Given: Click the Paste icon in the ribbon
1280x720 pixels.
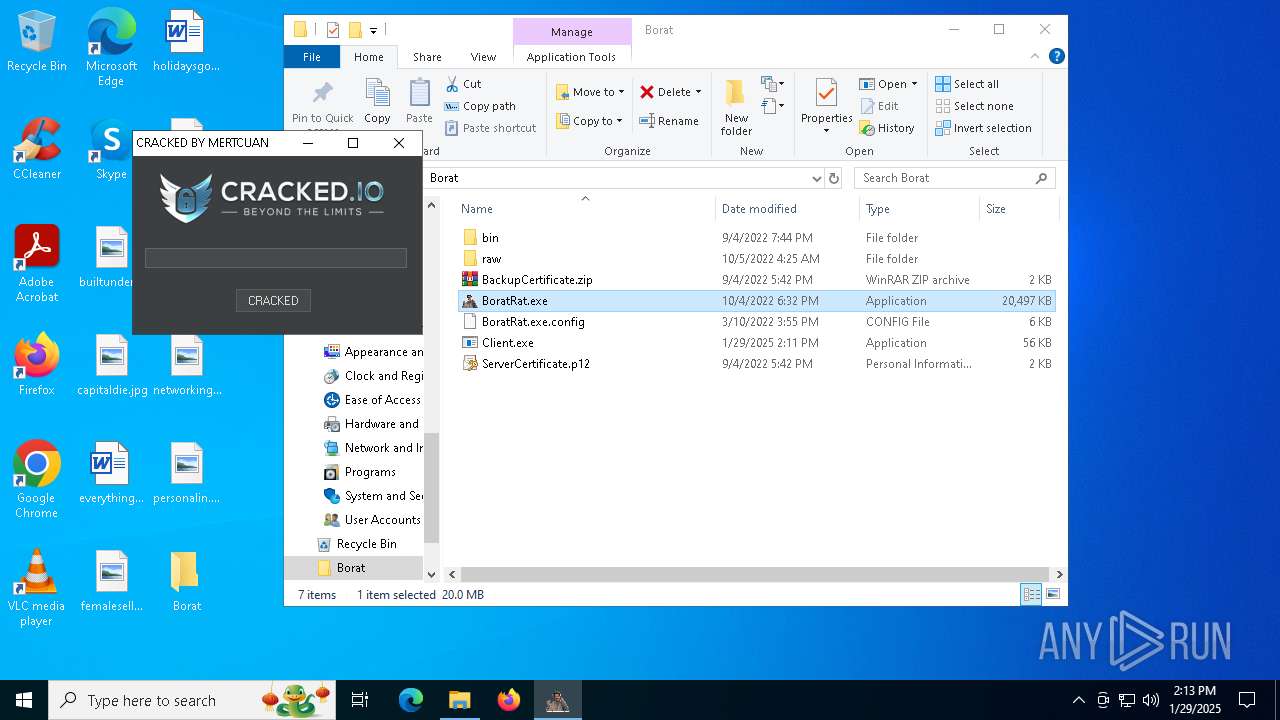Looking at the screenshot, I should (420, 94).
